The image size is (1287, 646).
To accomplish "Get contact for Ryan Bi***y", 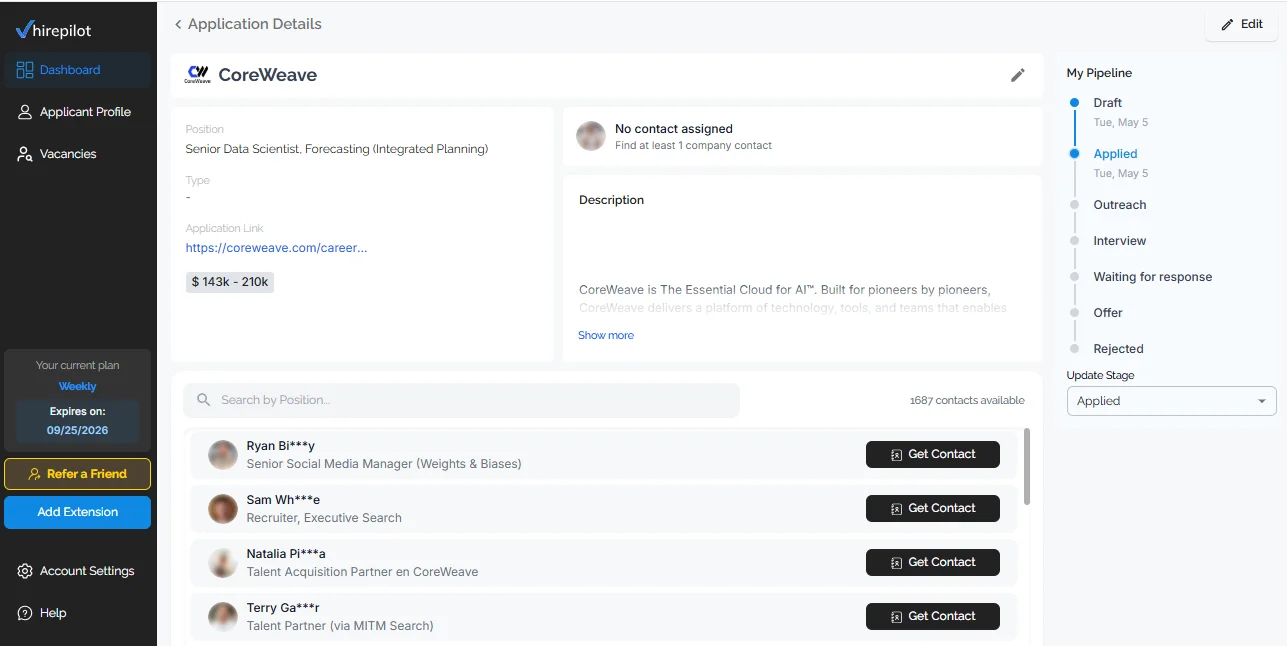I will [x=933, y=454].
